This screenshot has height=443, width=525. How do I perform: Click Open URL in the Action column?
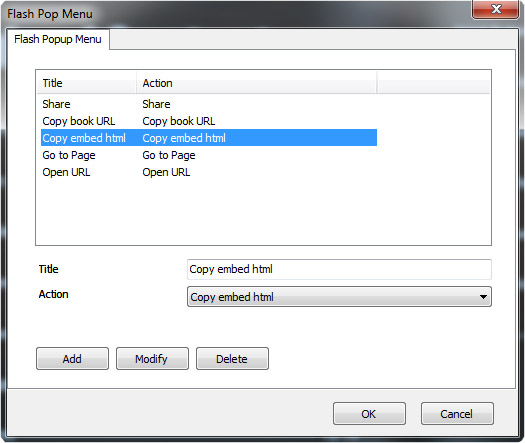tap(166, 172)
